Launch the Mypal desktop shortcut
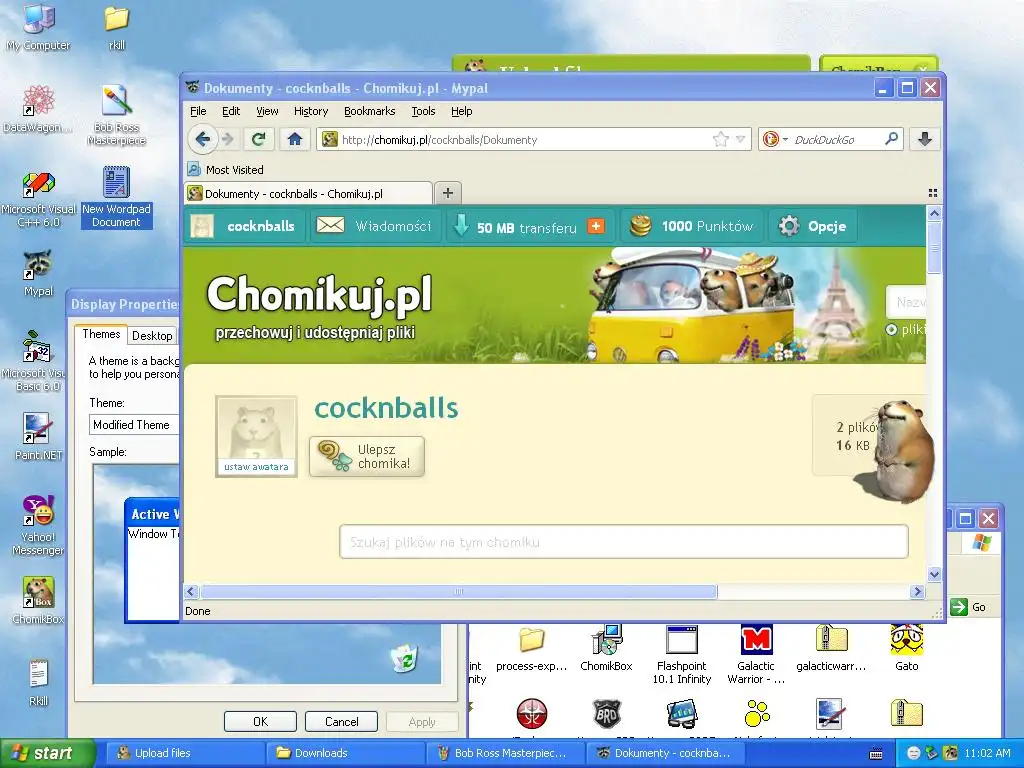Viewport: 1024px width, 768px height. pyautogui.click(x=38, y=273)
